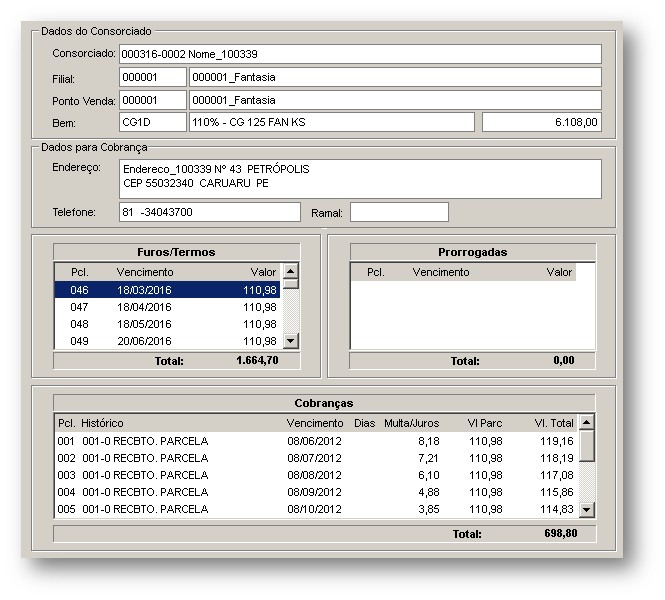Click Vencimento column header in Prorrogadas
The image size is (665, 600).
441,272
